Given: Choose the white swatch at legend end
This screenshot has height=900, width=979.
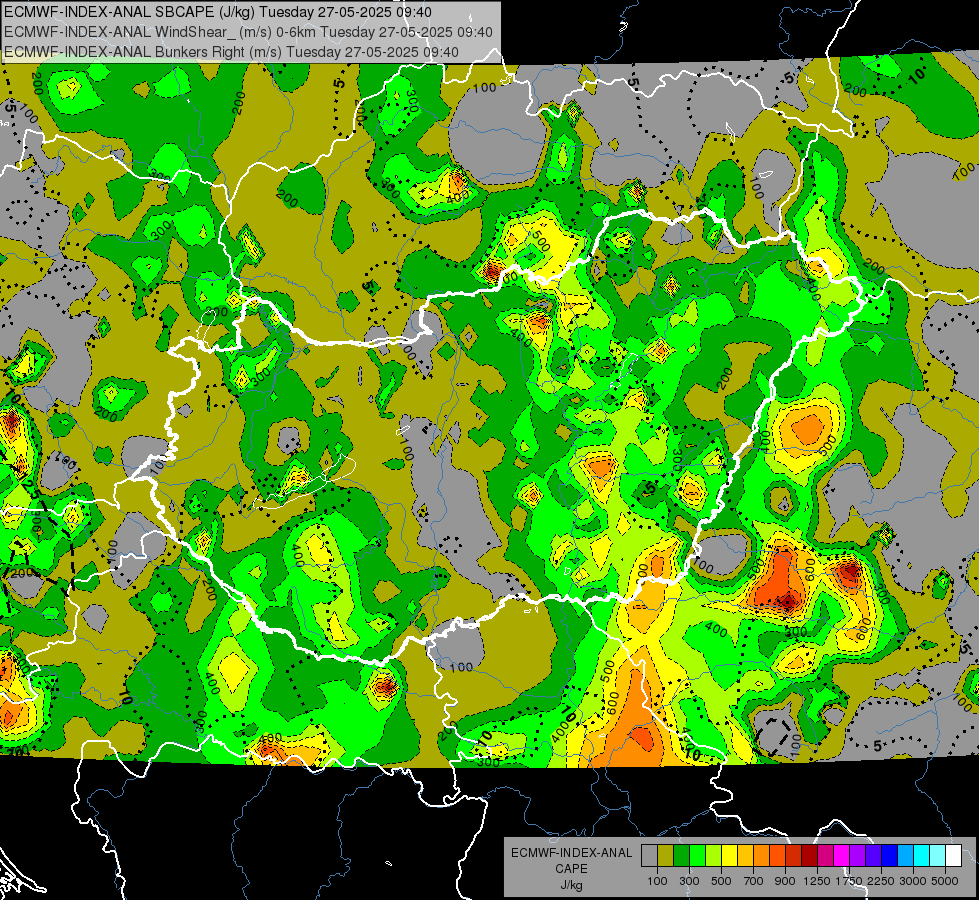Looking at the screenshot, I should pyautogui.click(x=953, y=855).
